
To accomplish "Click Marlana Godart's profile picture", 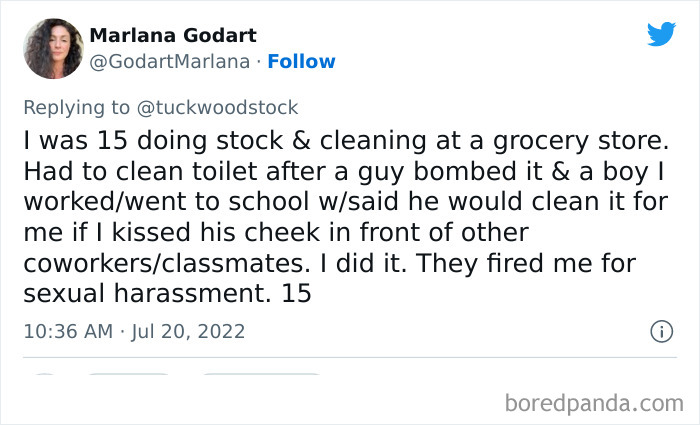I will coord(54,48).
